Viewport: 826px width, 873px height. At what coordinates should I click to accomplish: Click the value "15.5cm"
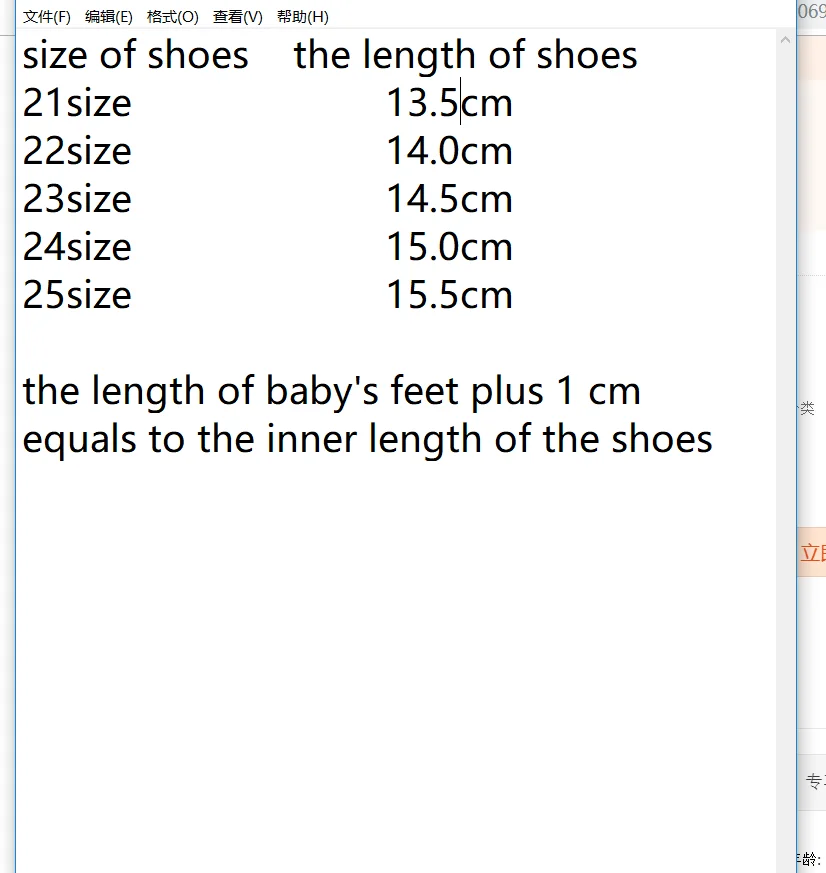point(449,295)
